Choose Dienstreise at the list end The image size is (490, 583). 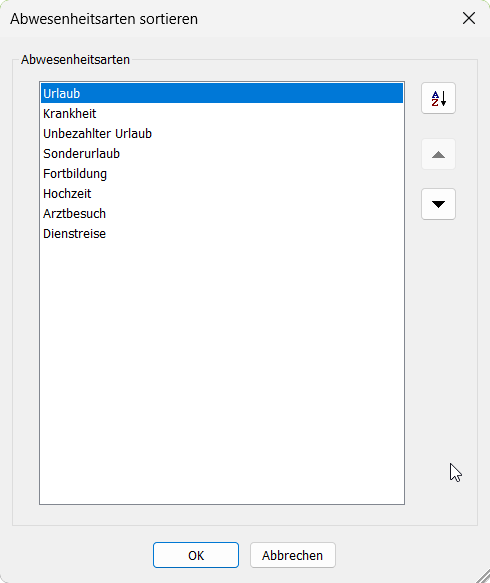pyautogui.click(x=222, y=234)
